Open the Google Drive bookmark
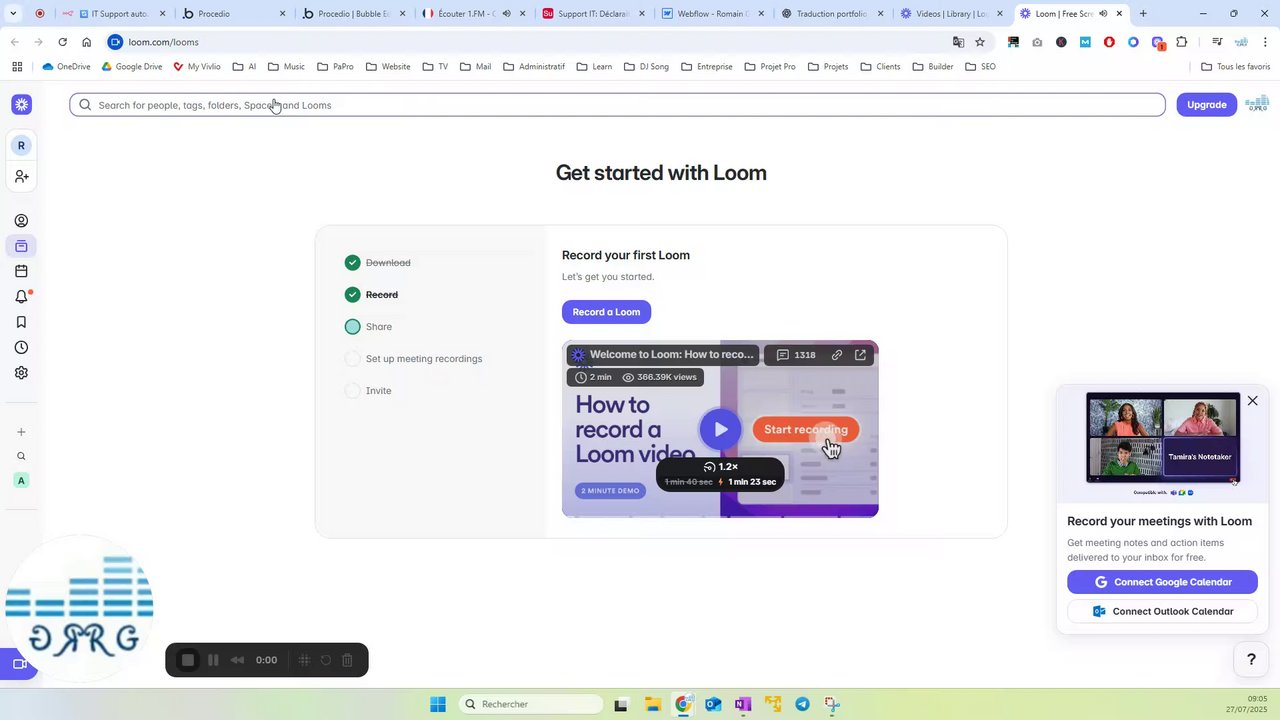The width and height of the screenshot is (1280, 720). 131,67
